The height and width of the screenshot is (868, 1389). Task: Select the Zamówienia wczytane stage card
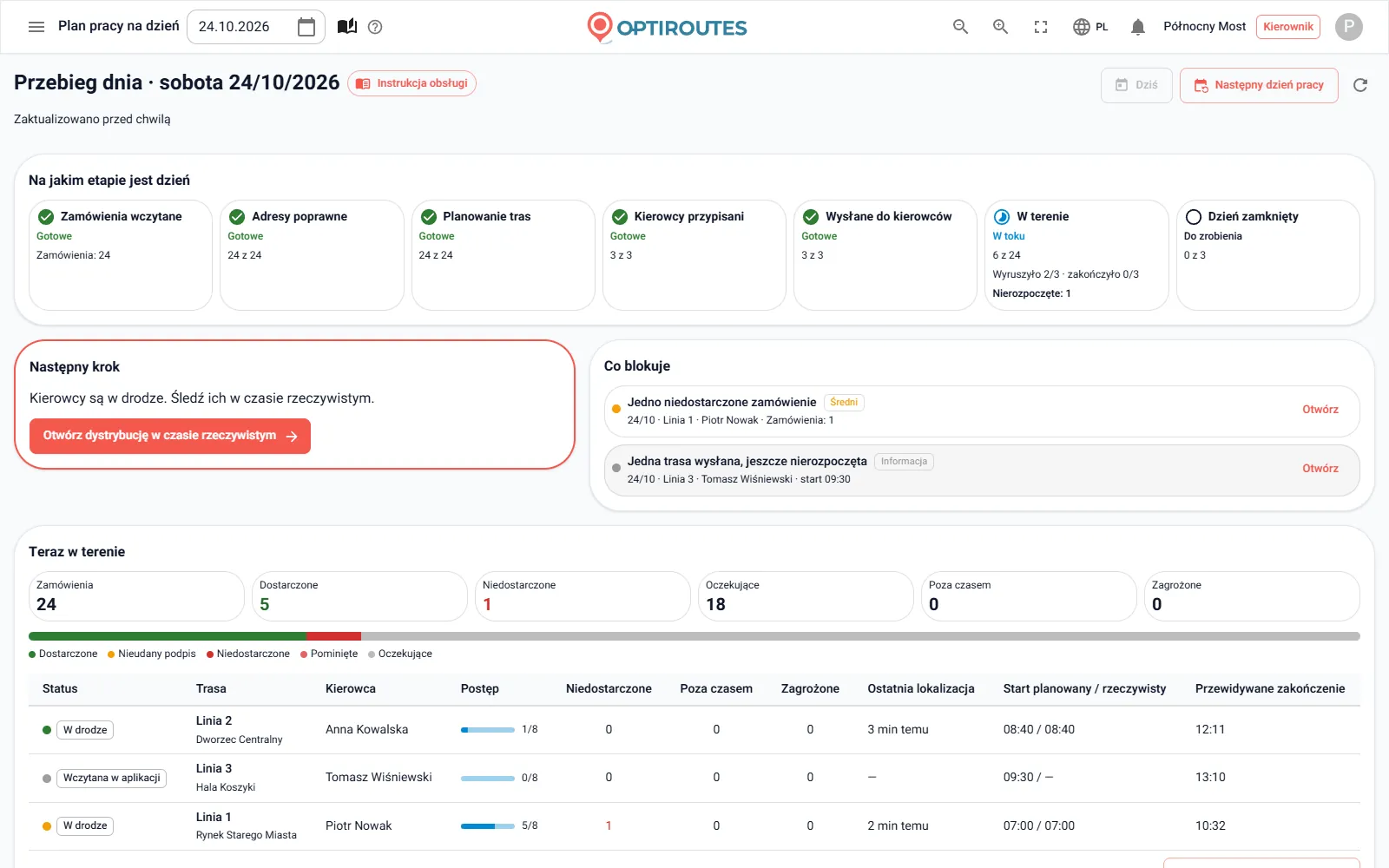tap(121, 255)
